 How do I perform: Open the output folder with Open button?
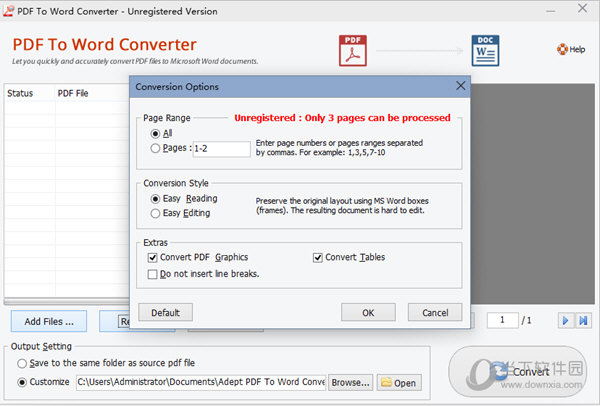(399, 382)
